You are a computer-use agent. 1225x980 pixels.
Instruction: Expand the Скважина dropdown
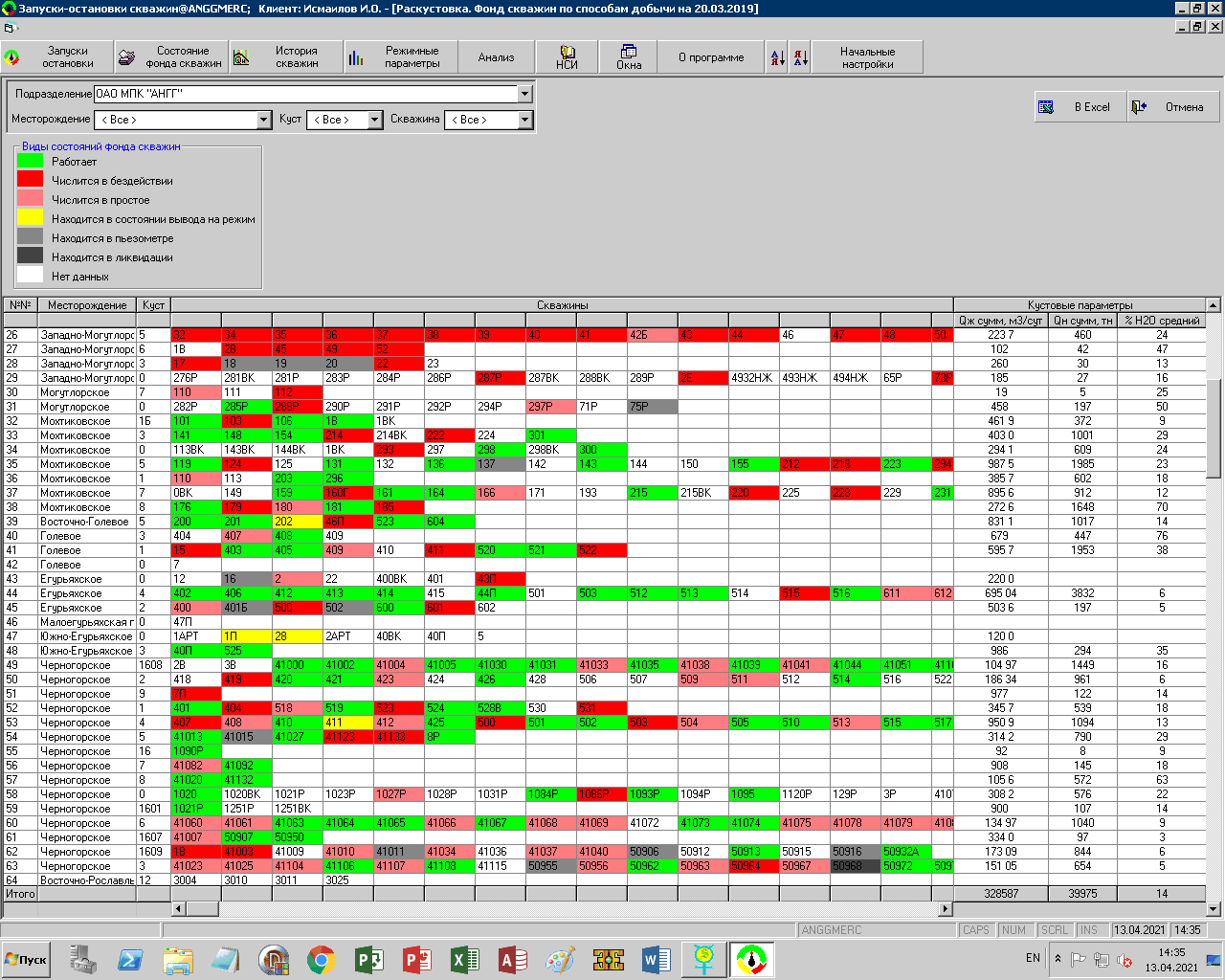coord(524,120)
